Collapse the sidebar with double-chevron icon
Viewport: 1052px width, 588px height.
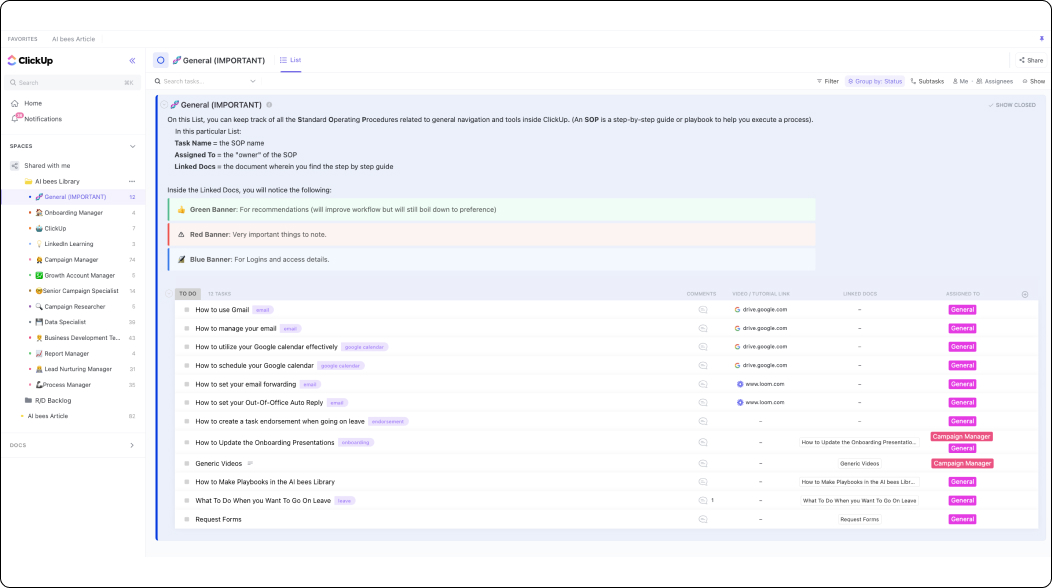pos(132,60)
